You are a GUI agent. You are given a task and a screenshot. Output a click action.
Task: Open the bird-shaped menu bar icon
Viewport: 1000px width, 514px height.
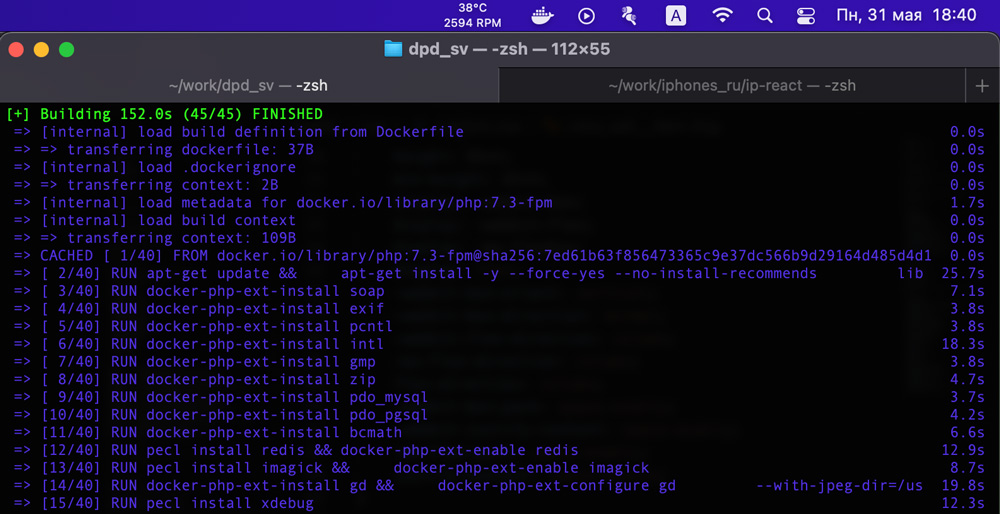tap(629, 15)
